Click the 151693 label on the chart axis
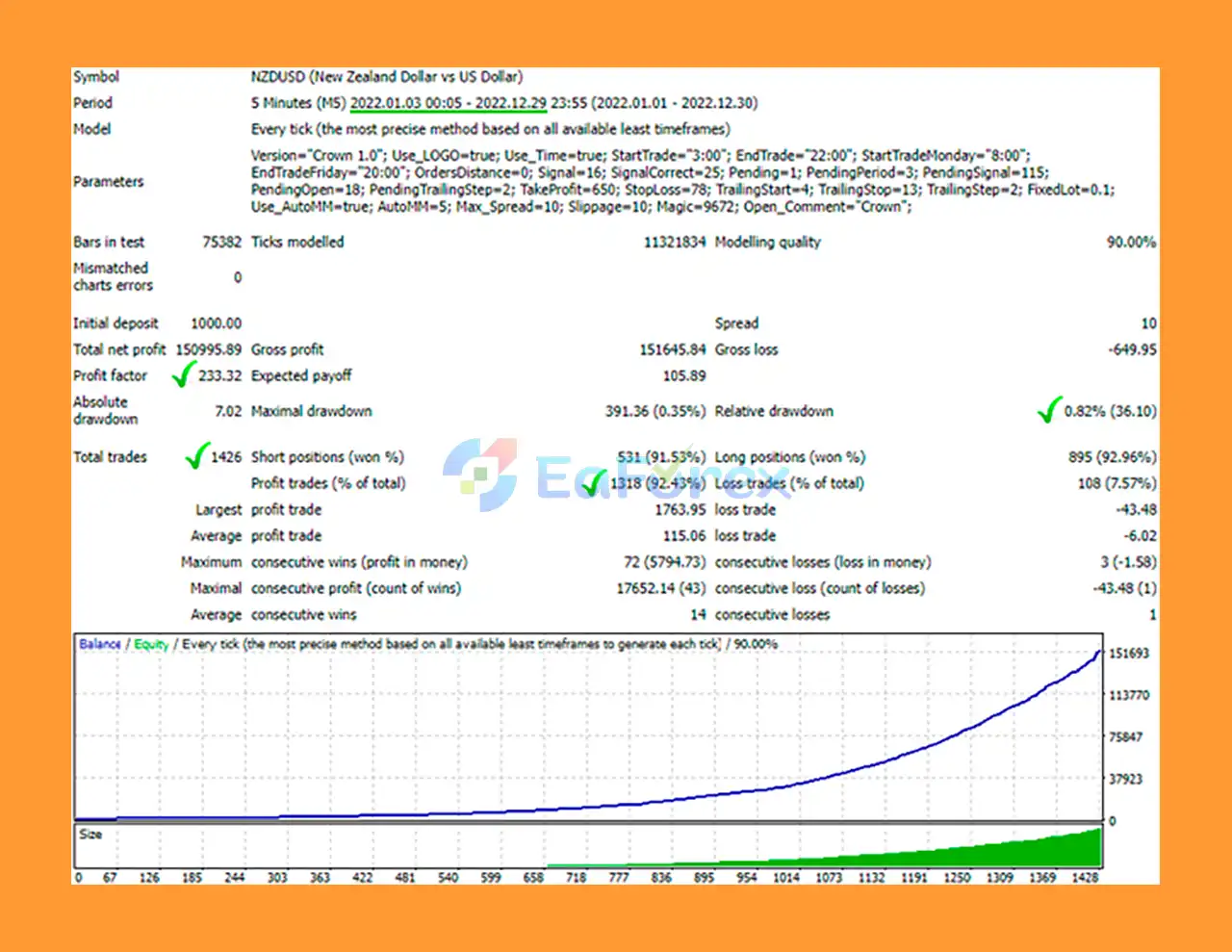Viewport: 1232px width, 952px height. [1129, 654]
